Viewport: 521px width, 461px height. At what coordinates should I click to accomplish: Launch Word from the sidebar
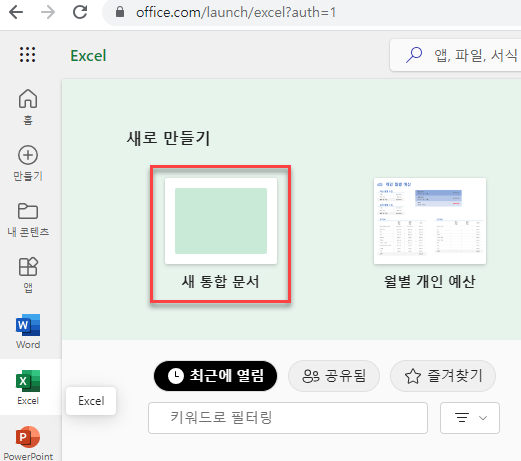coord(28,331)
